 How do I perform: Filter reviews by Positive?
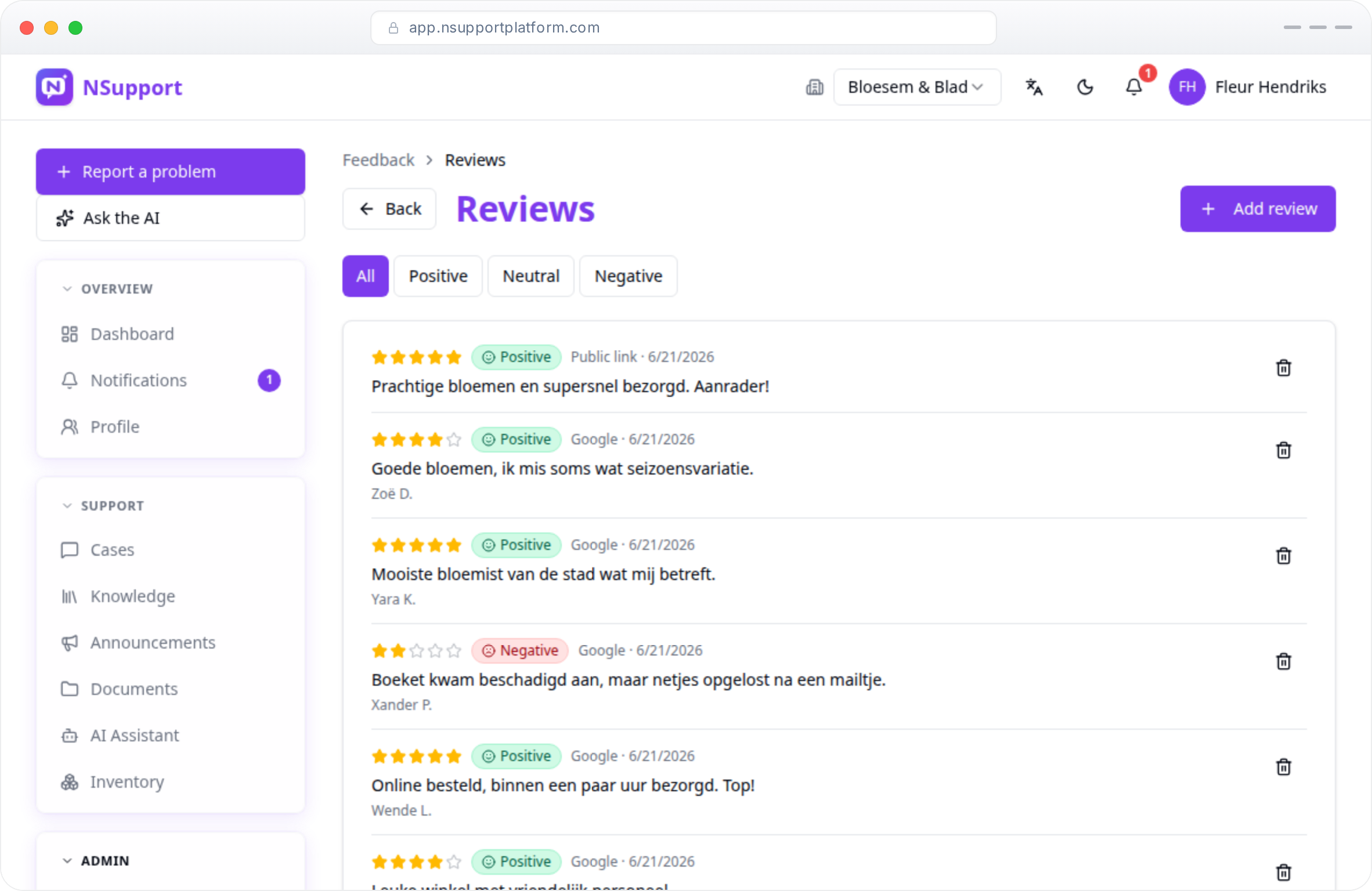click(438, 276)
